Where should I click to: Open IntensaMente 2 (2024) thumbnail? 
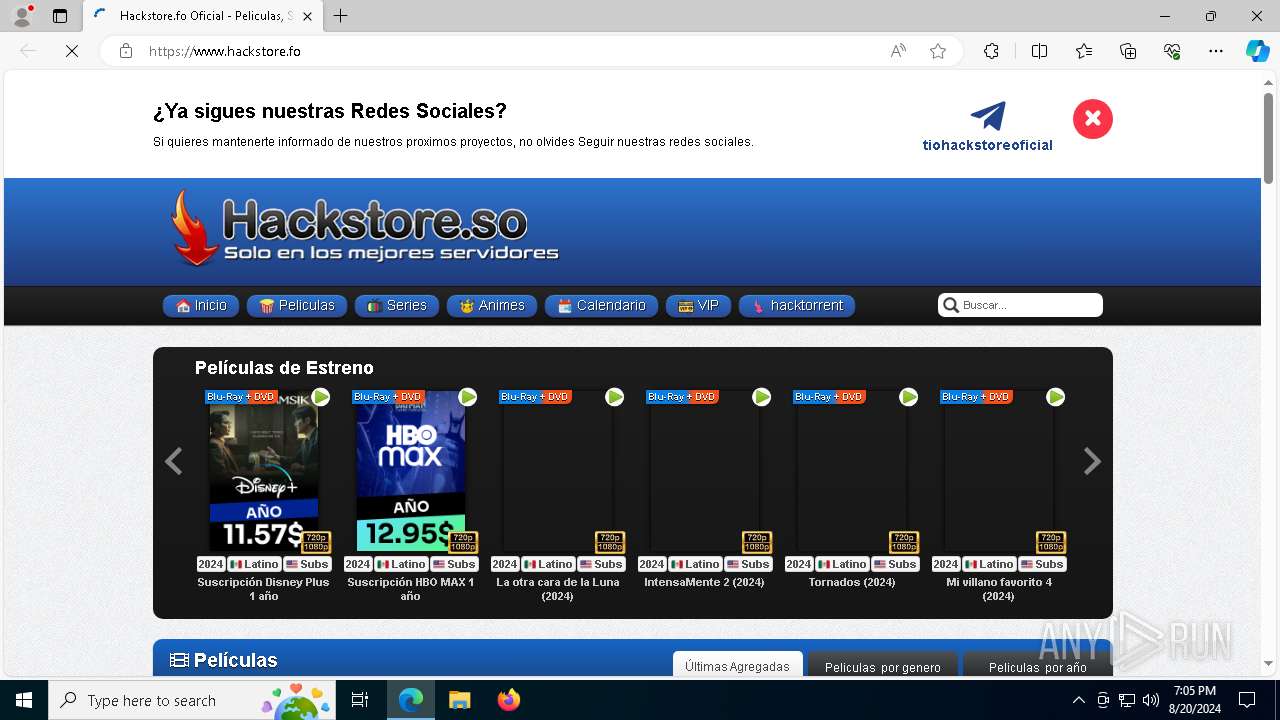(704, 471)
